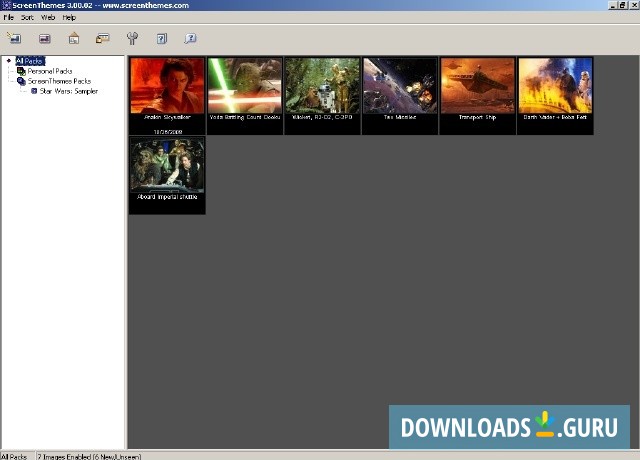Select Personal Packs tree entry
This screenshot has height=460, width=640.
[x=50, y=71]
